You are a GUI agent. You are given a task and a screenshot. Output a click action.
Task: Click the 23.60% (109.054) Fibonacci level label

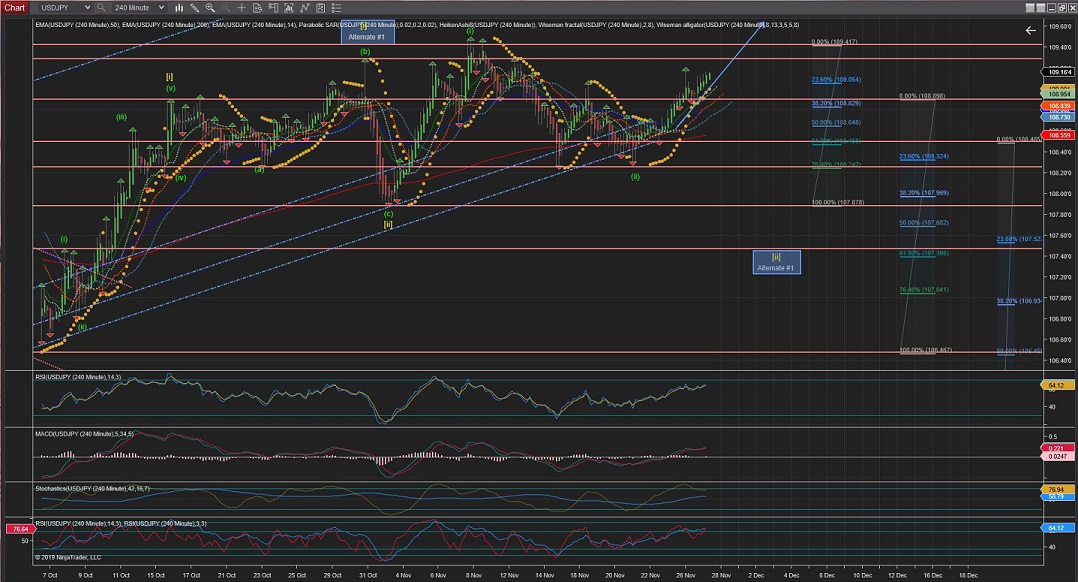click(x=836, y=79)
